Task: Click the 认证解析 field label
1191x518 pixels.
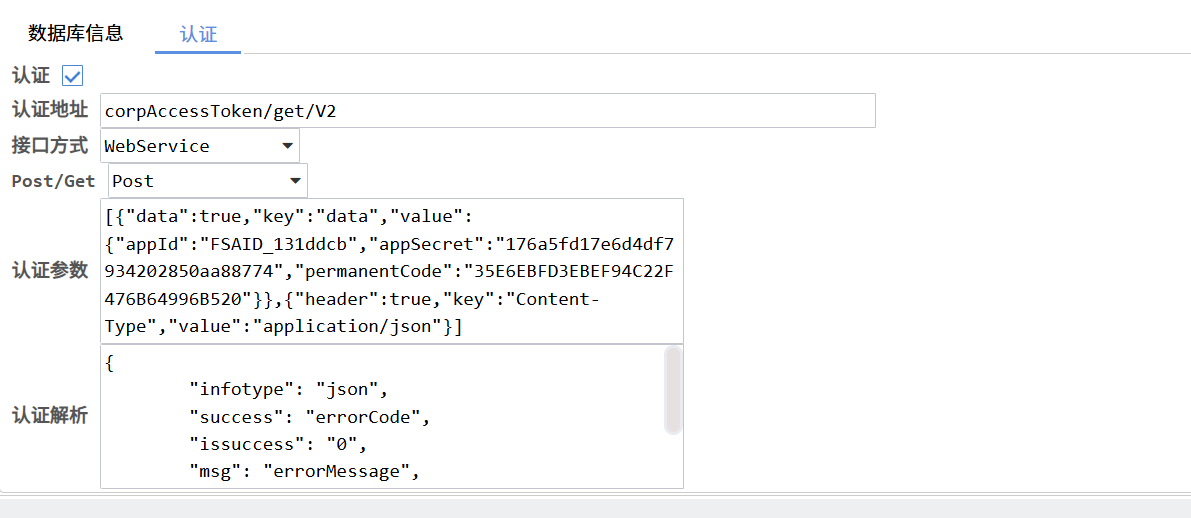Action: (x=50, y=416)
